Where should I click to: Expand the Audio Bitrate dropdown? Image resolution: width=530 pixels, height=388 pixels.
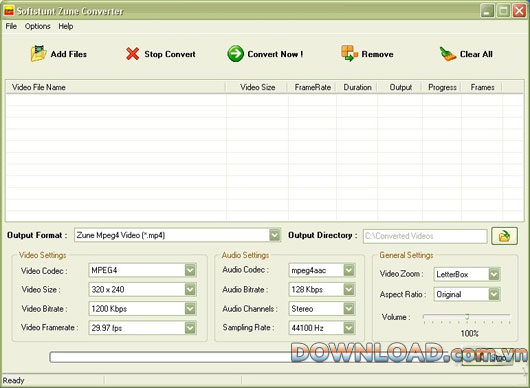pos(349,289)
